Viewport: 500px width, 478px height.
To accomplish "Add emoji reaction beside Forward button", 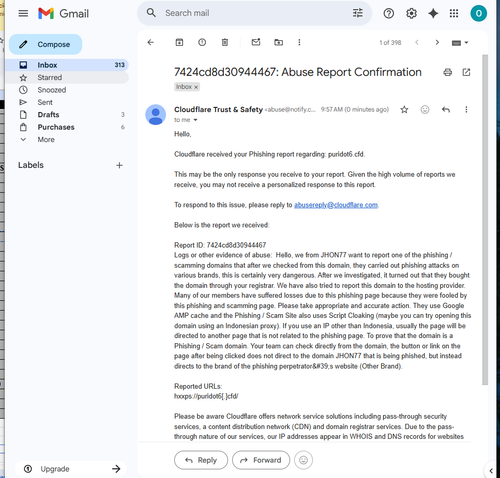I will click(x=303, y=460).
